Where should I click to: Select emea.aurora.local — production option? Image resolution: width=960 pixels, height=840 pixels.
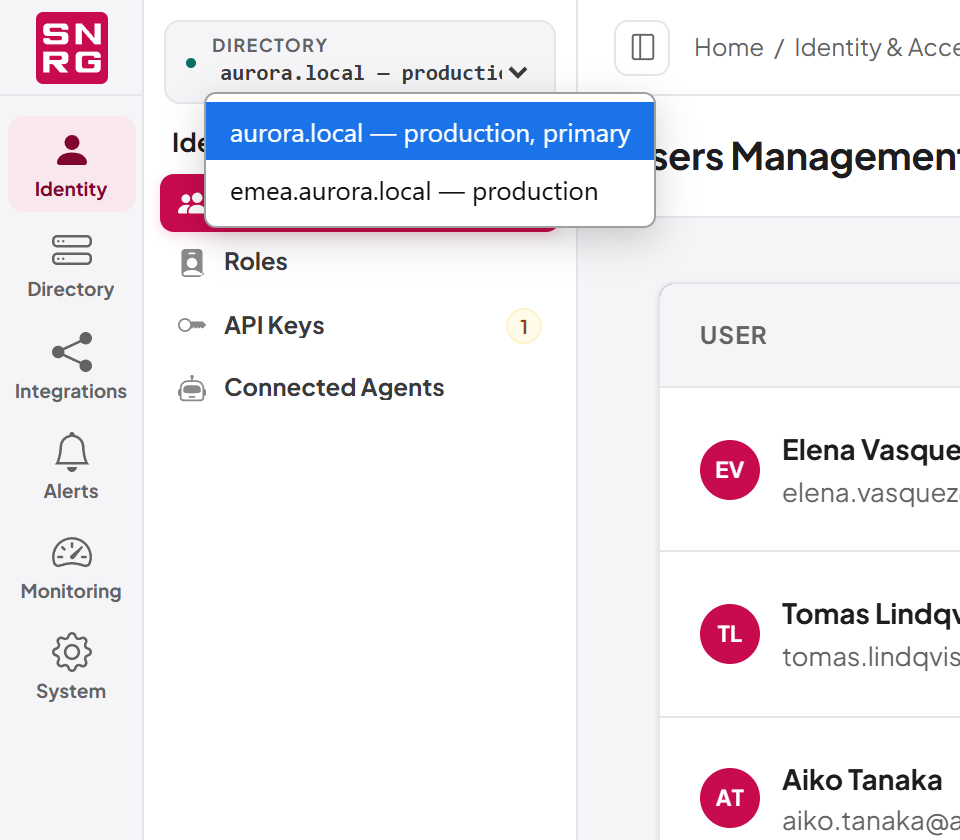coord(430,192)
